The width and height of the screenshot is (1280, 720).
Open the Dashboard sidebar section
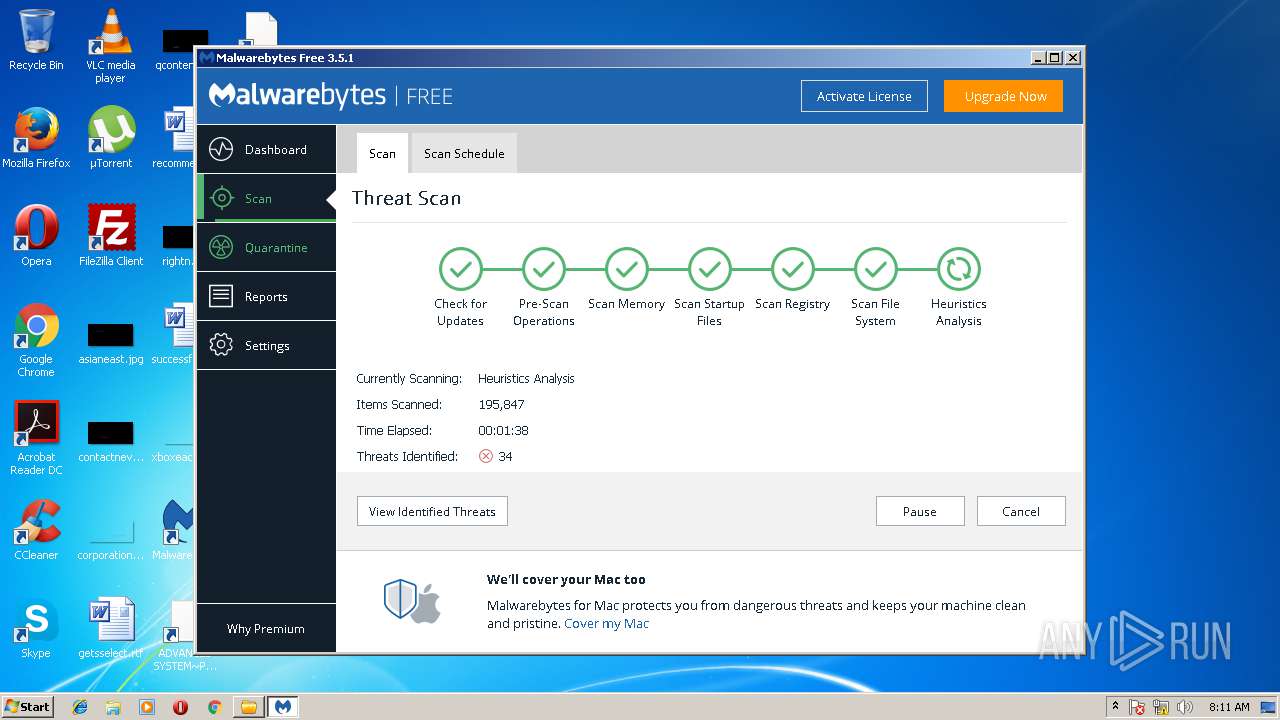tap(266, 150)
